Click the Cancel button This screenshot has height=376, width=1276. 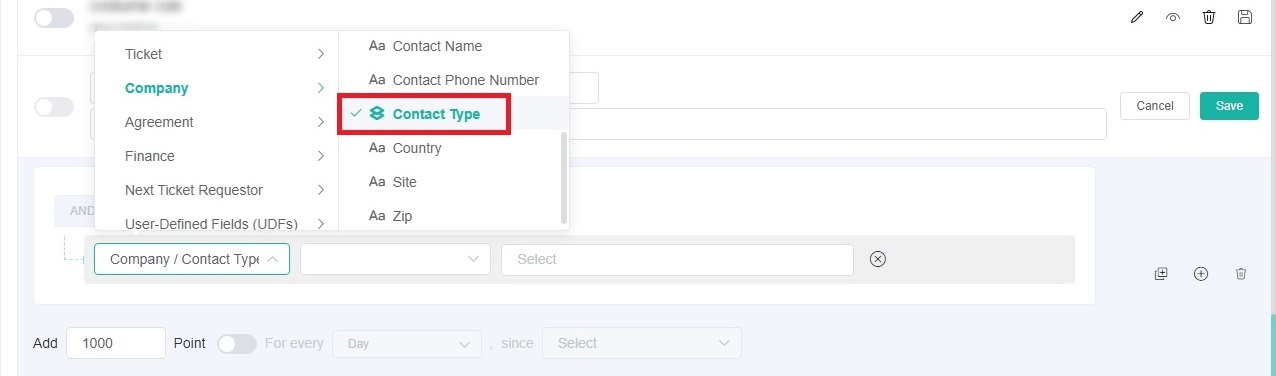pos(1155,106)
